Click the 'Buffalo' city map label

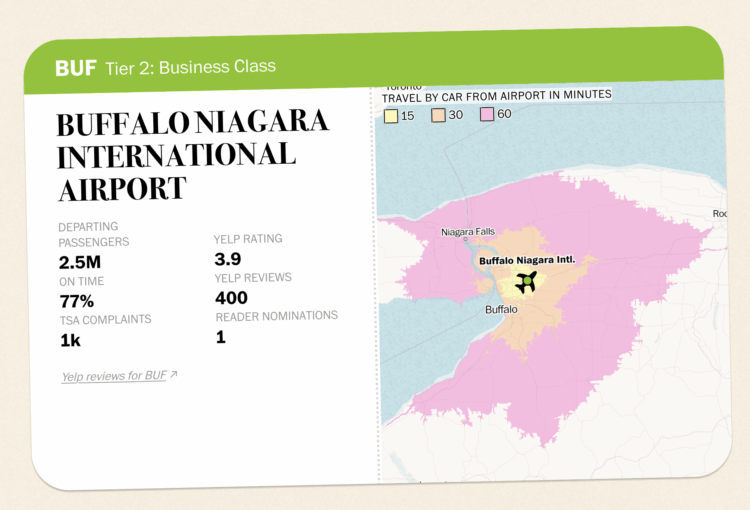point(501,310)
